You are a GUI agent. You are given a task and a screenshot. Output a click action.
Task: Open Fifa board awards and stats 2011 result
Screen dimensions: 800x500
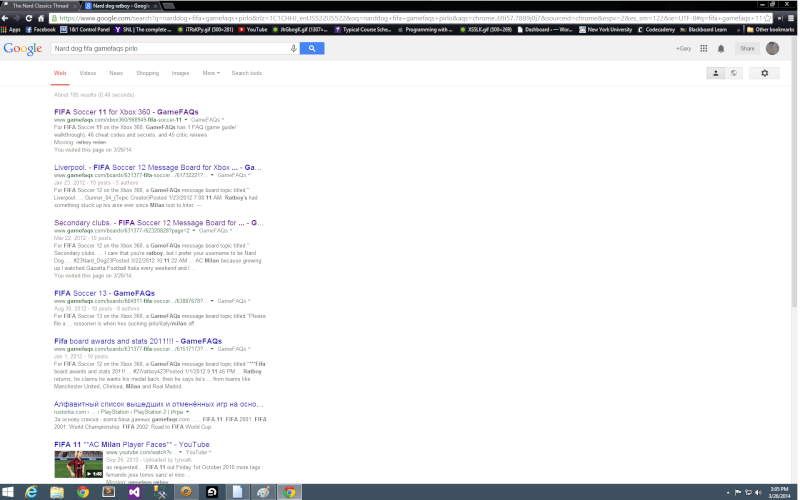pos(138,341)
